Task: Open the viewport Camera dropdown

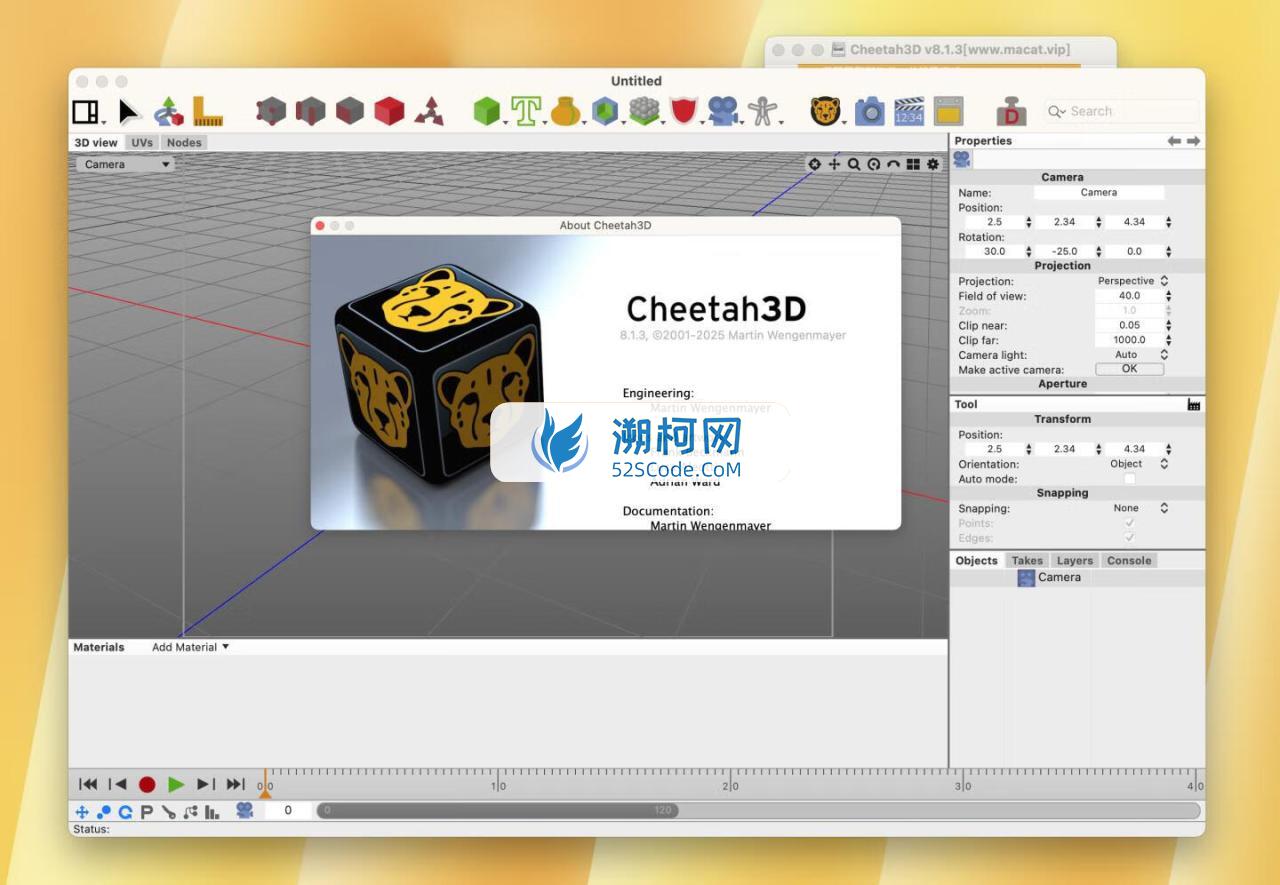Action: pyautogui.click(x=125, y=164)
